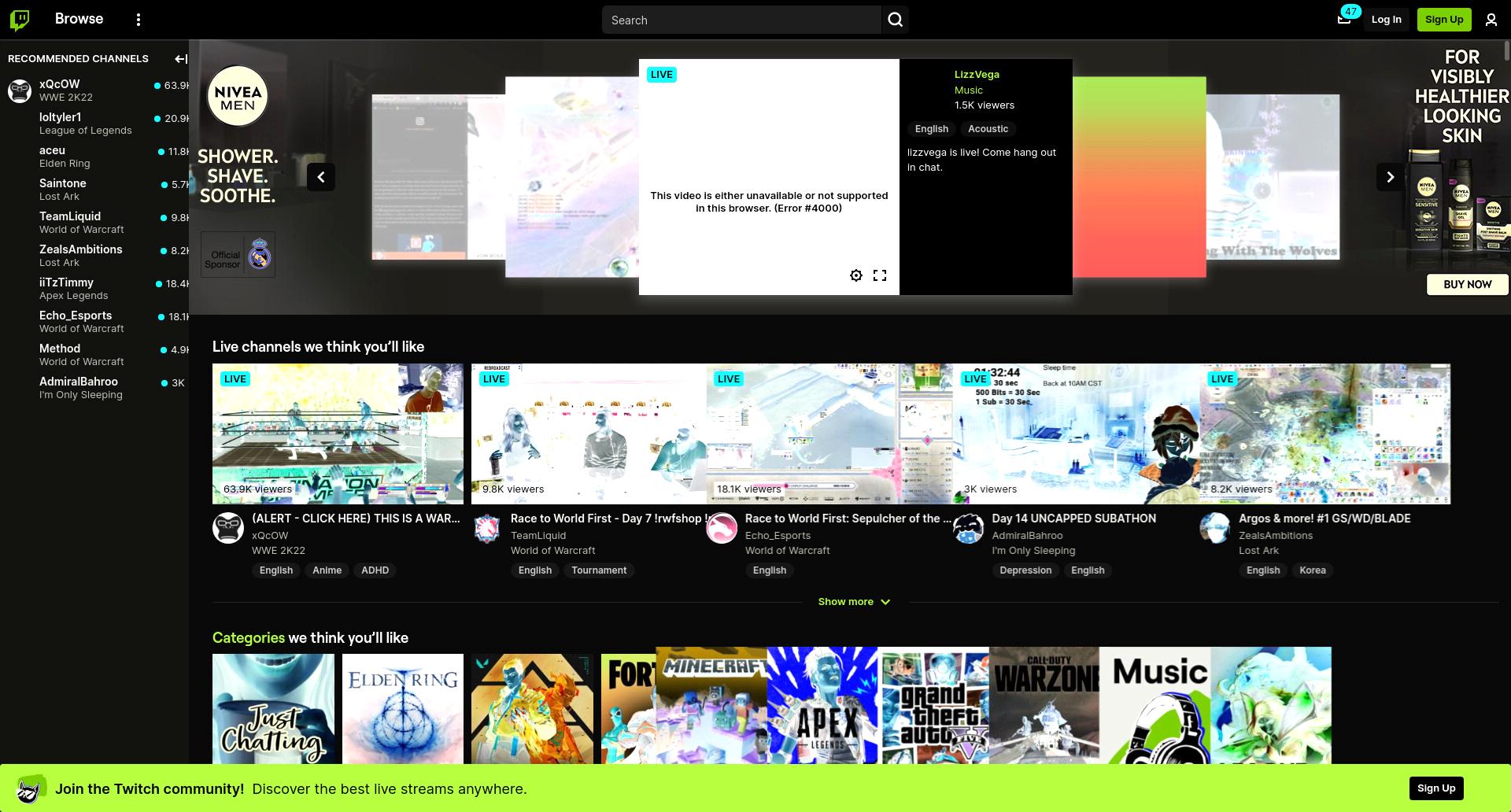Select the ADHD tag
Image resolution: width=1511 pixels, height=812 pixels.
375,570
